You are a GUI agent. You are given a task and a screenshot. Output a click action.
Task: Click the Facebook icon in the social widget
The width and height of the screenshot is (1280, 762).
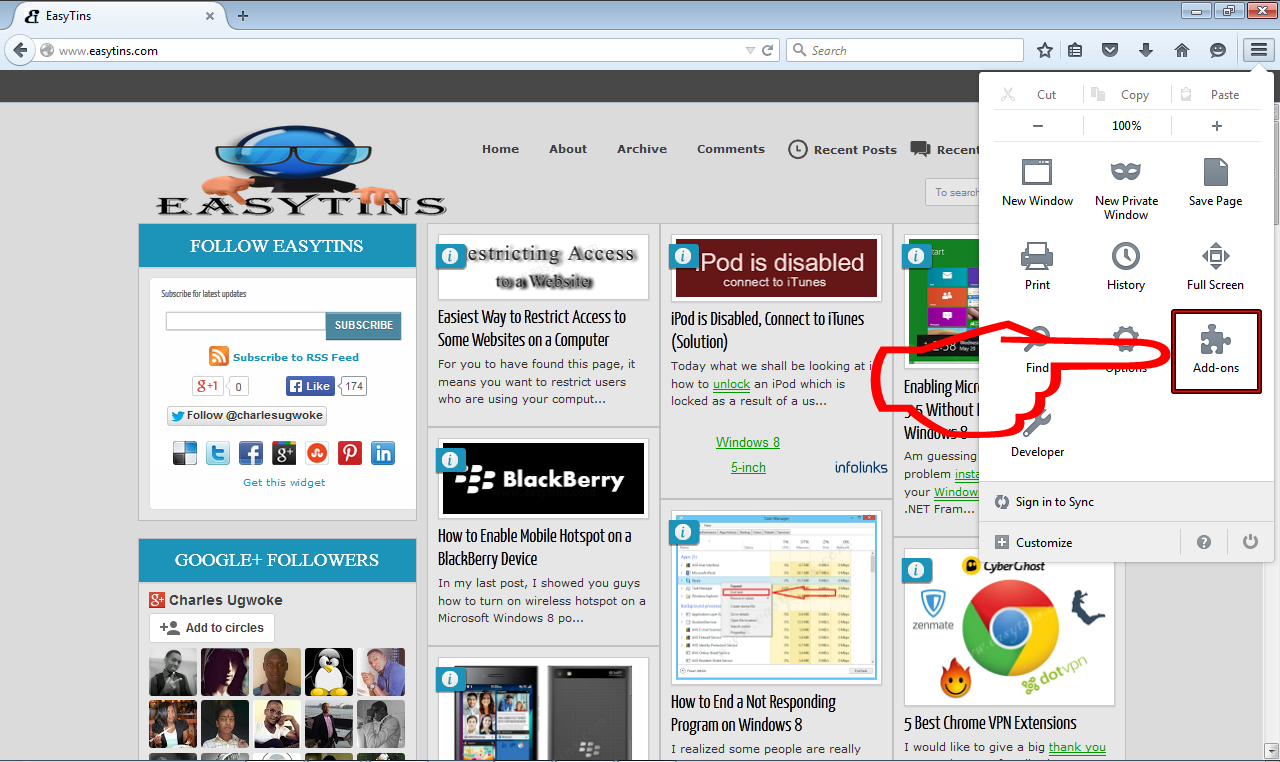coord(251,453)
